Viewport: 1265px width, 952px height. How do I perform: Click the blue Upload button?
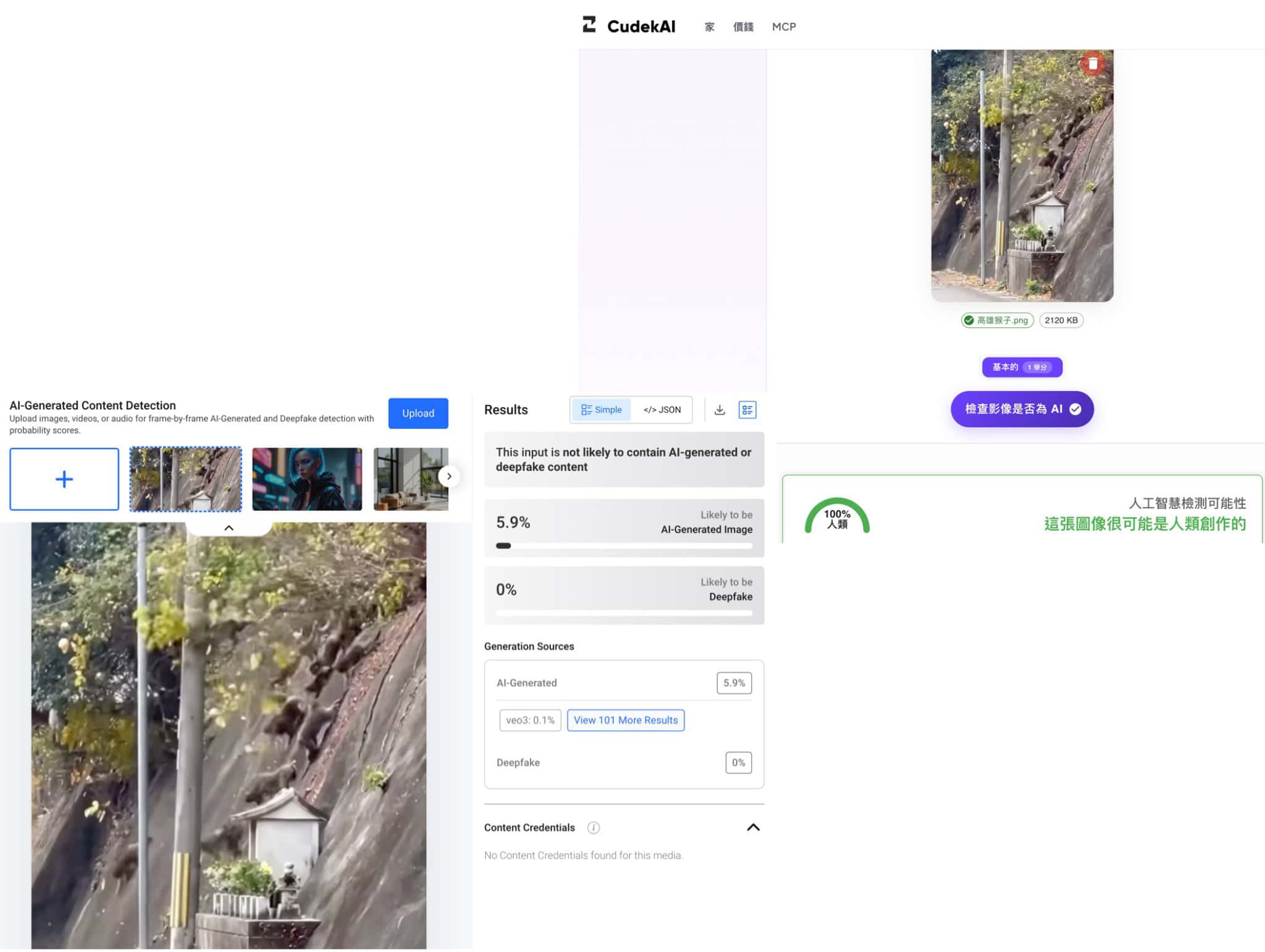[418, 413]
